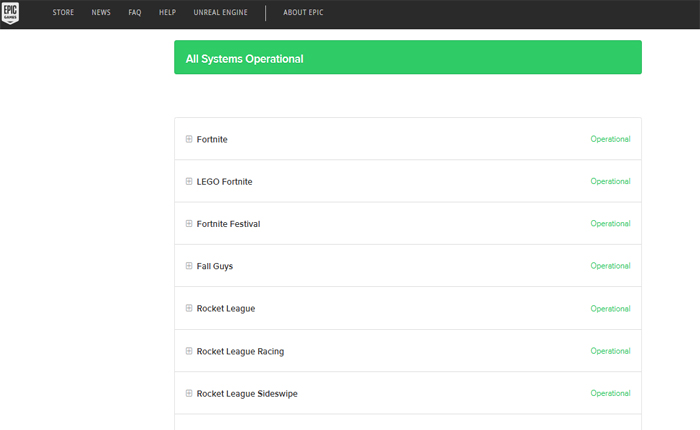The image size is (700, 430).
Task: Open the Store menu item
Action: [x=64, y=13]
